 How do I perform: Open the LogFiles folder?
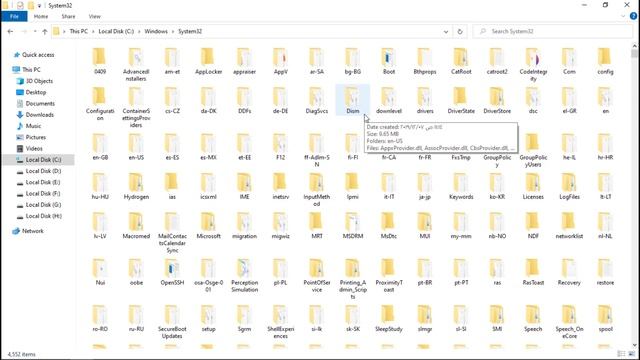tap(569, 186)
